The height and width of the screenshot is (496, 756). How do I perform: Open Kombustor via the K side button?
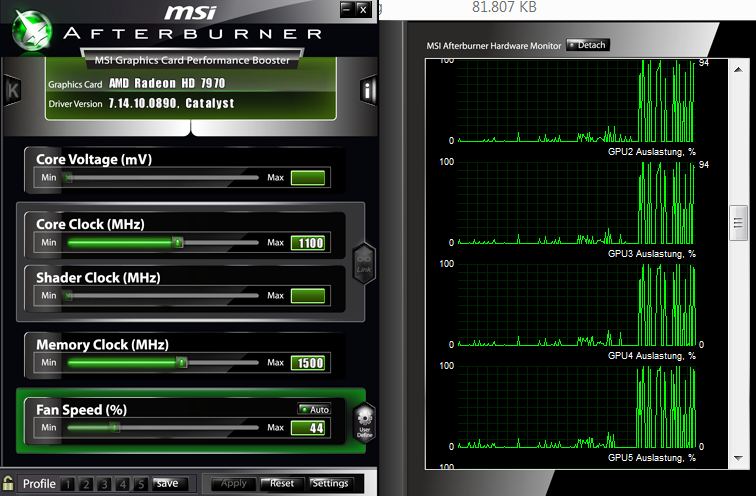coord(12,90)
